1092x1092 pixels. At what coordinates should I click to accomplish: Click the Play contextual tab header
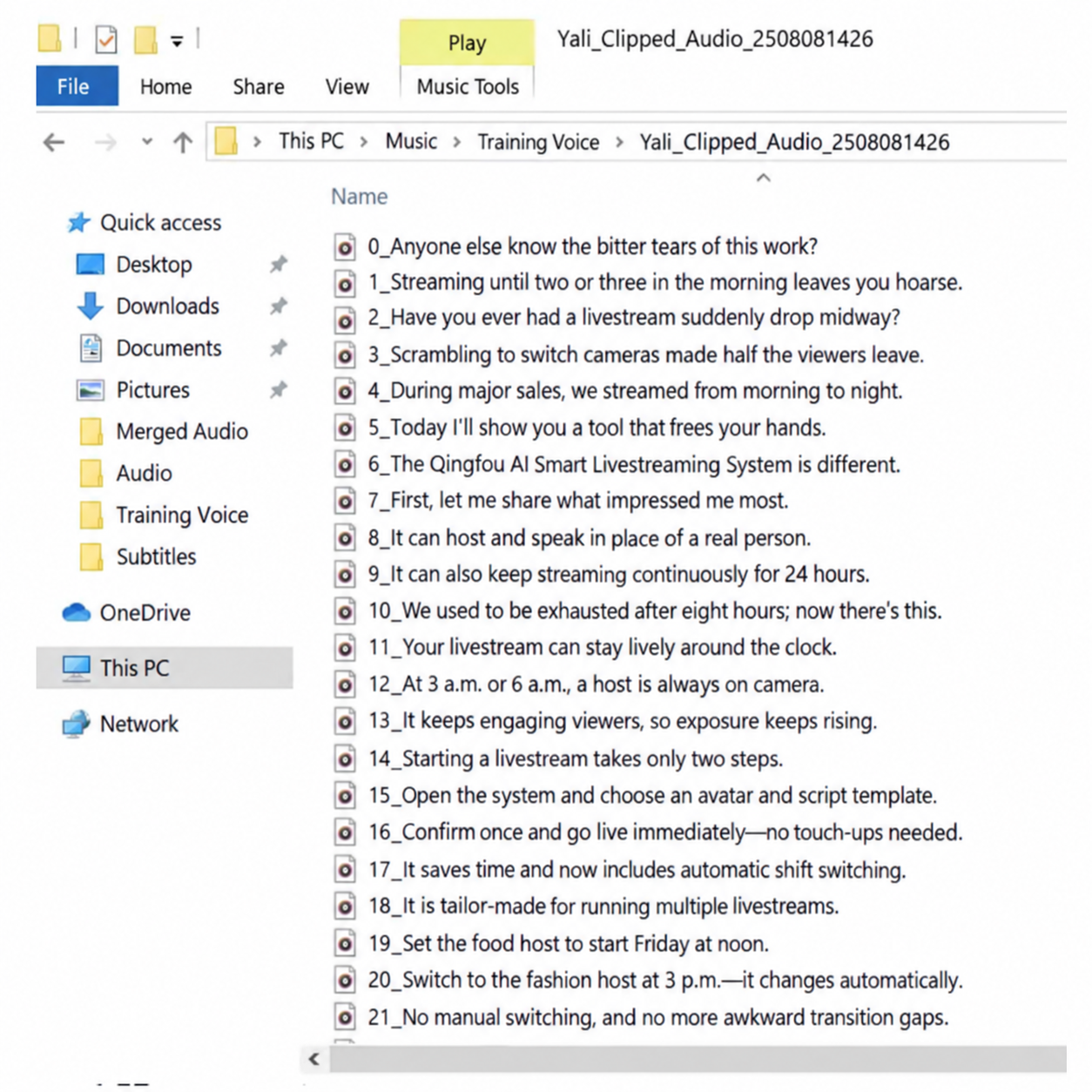point(467,43)
